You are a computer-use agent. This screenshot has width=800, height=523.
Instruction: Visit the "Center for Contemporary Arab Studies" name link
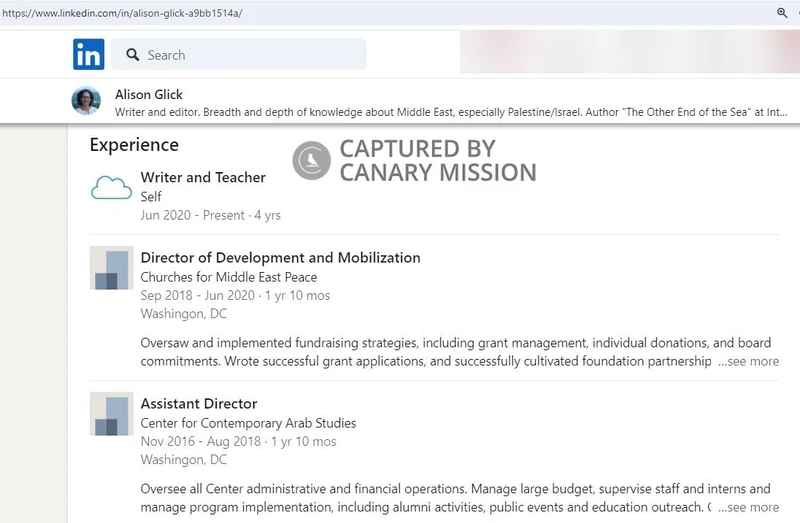coord(248,423)
